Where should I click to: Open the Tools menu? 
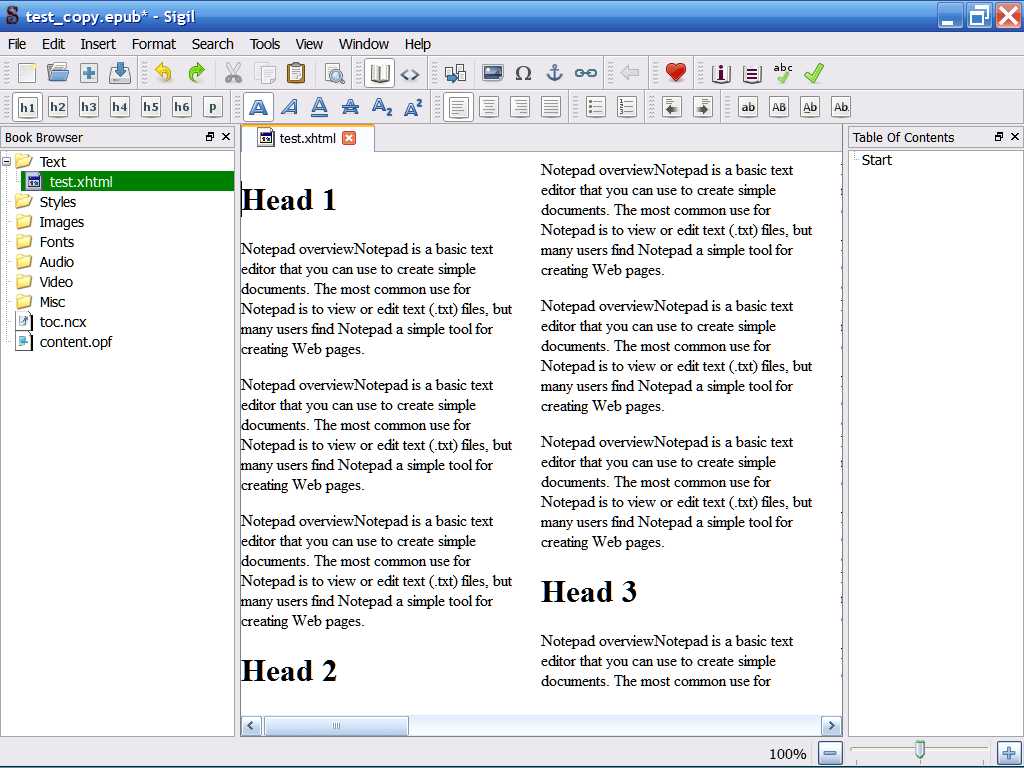(x=264, y=44)
